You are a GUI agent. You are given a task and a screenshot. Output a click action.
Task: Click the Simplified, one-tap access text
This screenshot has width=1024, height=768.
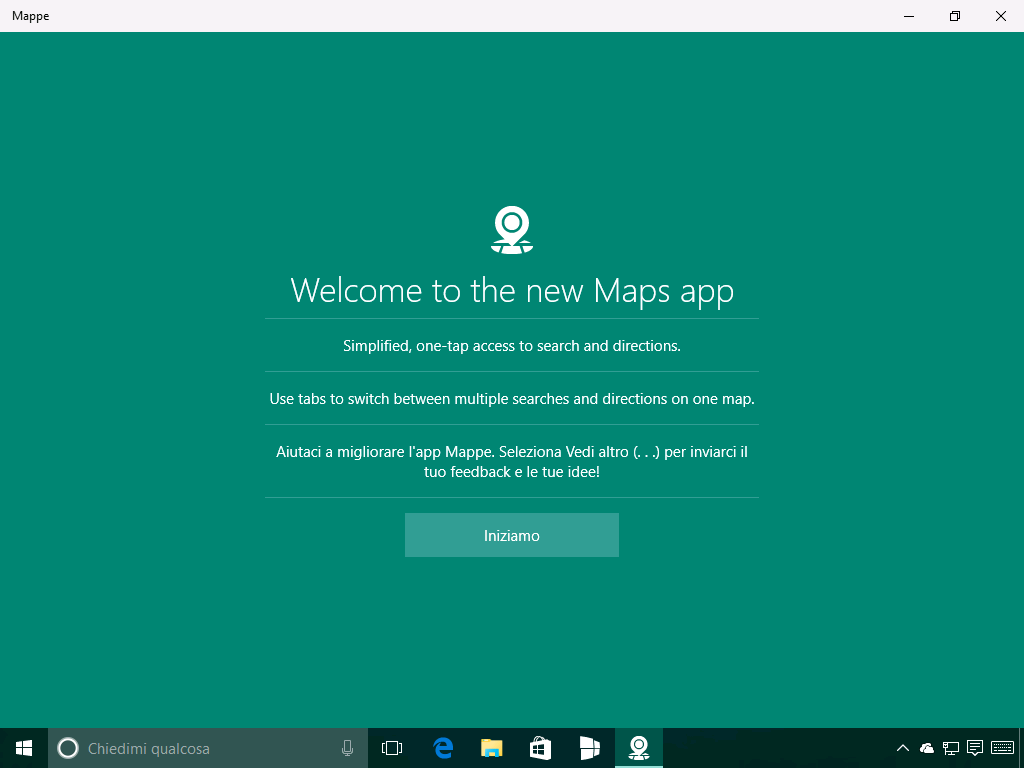point(512,346)
